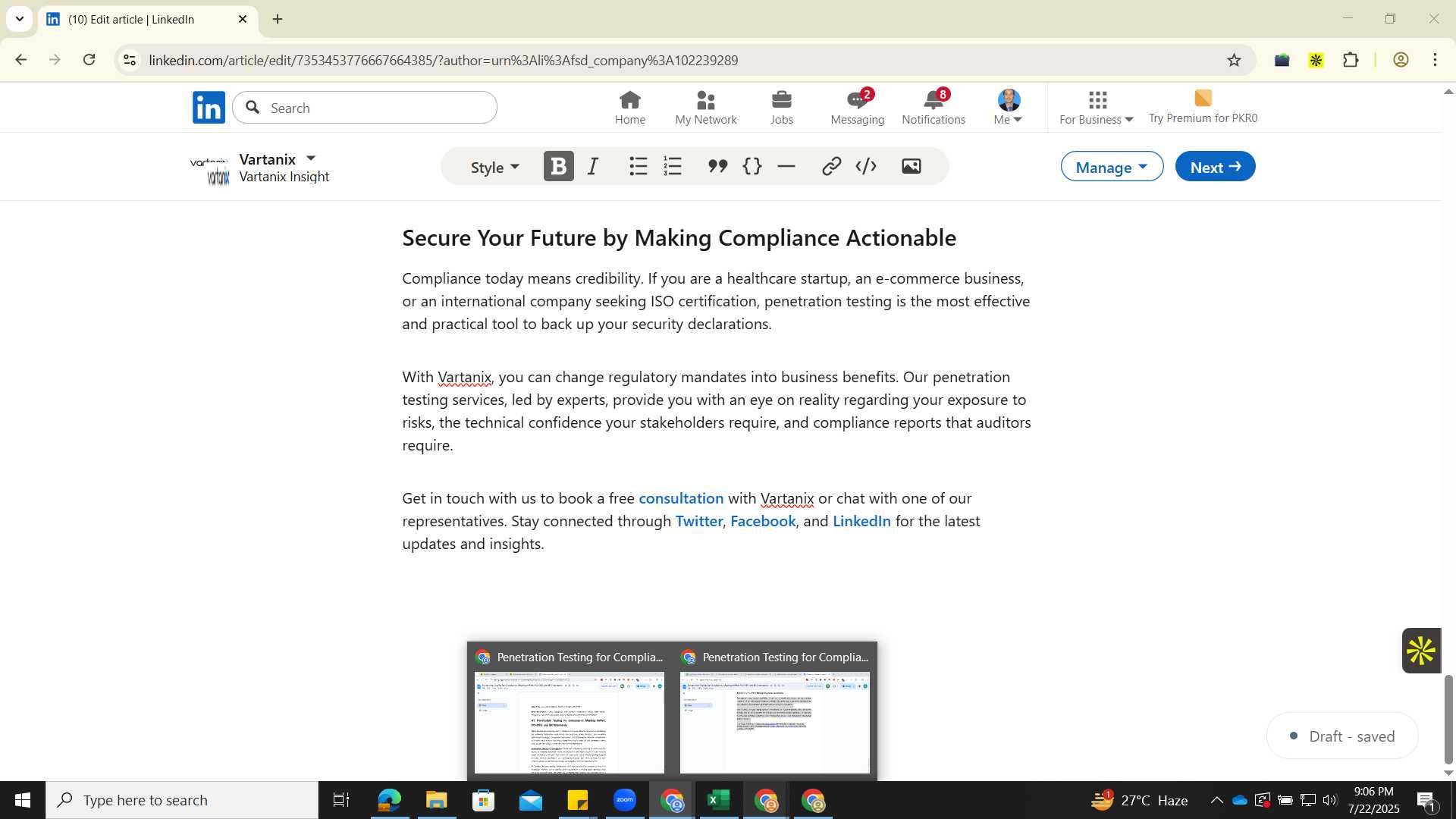Bookmark this page with the star icon

[1234, 60]
